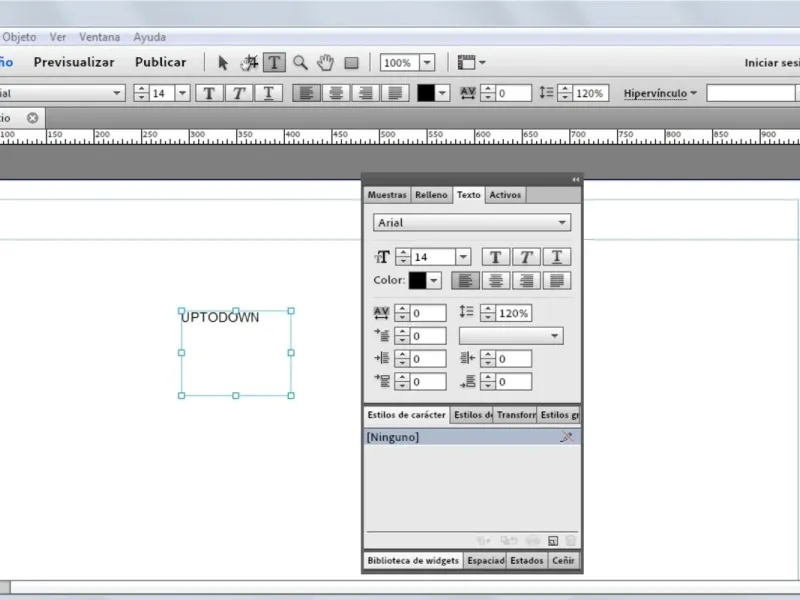This screenshot has width=800, height=600.
Task: Open the Color dropdown arrow in the Texto panel
Action: [434, 280]
